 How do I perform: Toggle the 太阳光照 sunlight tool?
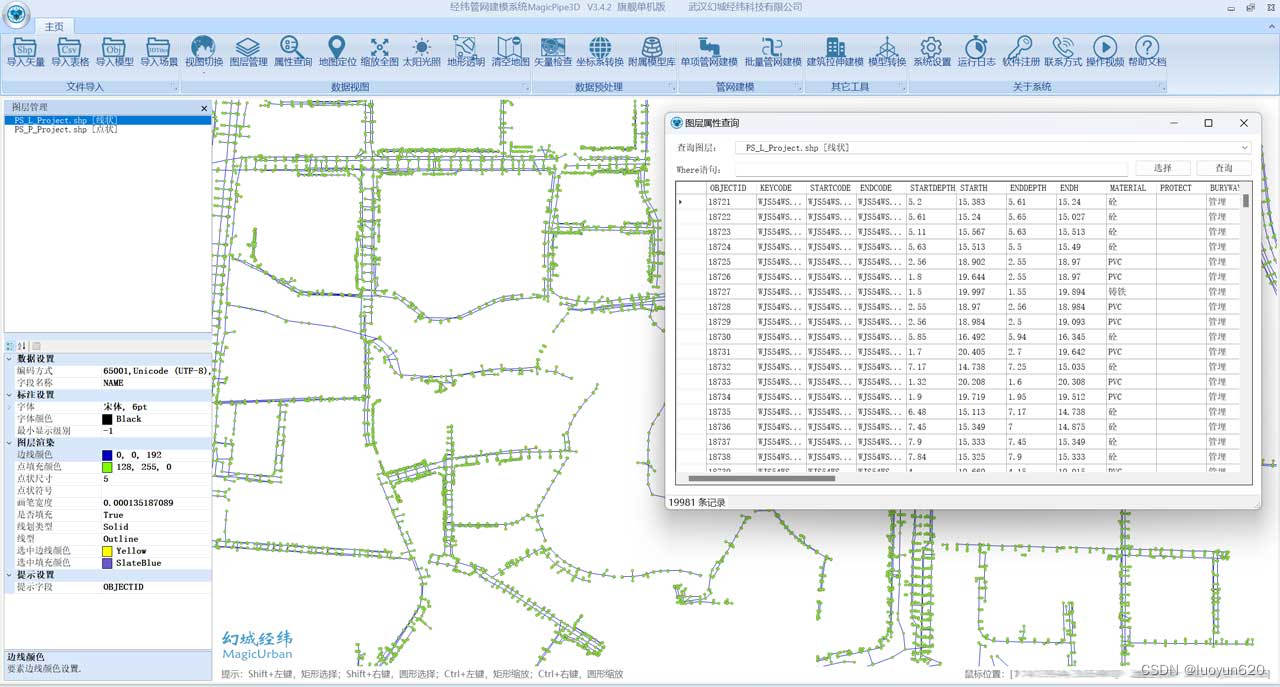(x=422, y=52)
